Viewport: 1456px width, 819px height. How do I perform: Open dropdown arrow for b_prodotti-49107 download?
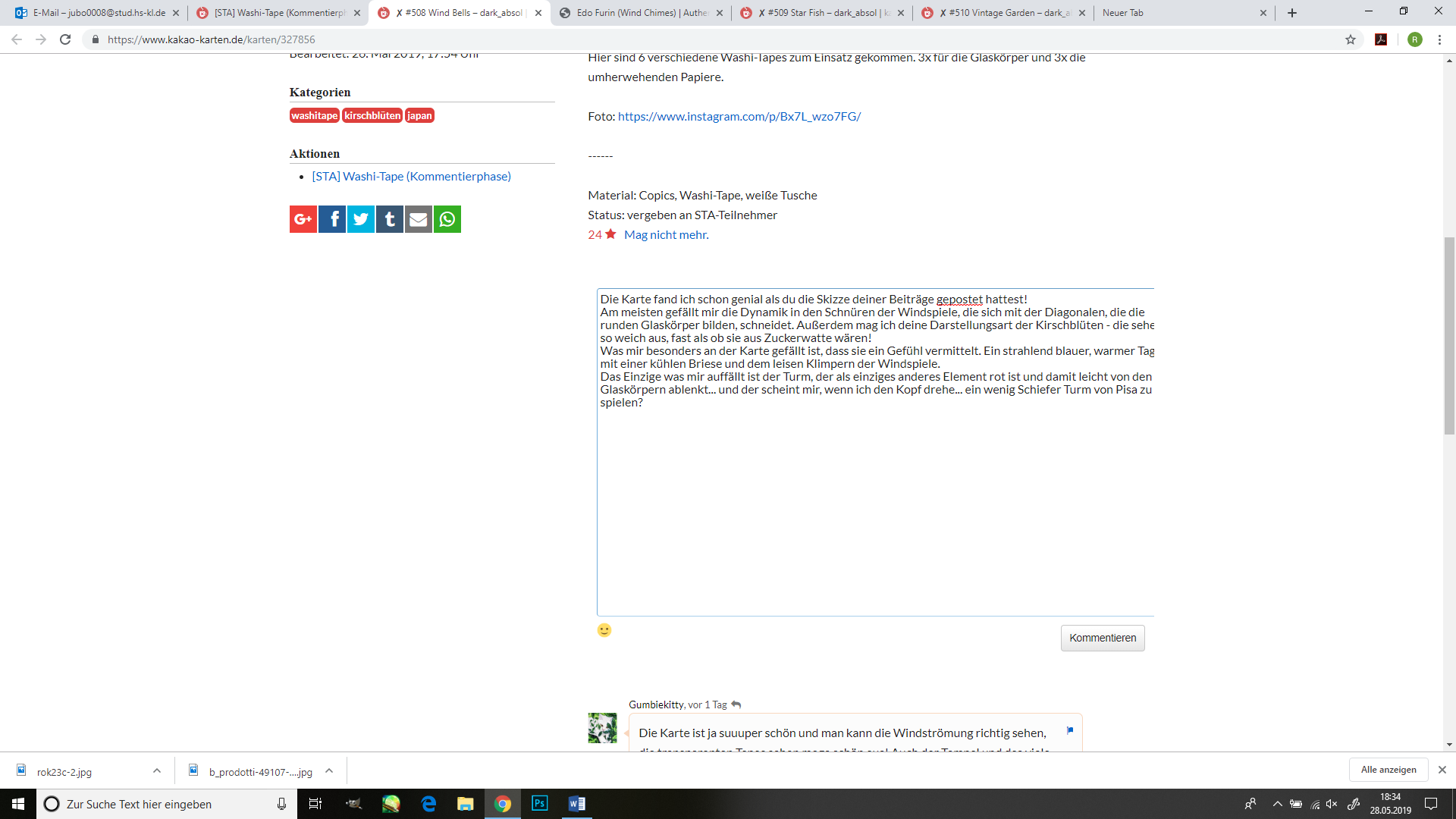tap(329, 770)
